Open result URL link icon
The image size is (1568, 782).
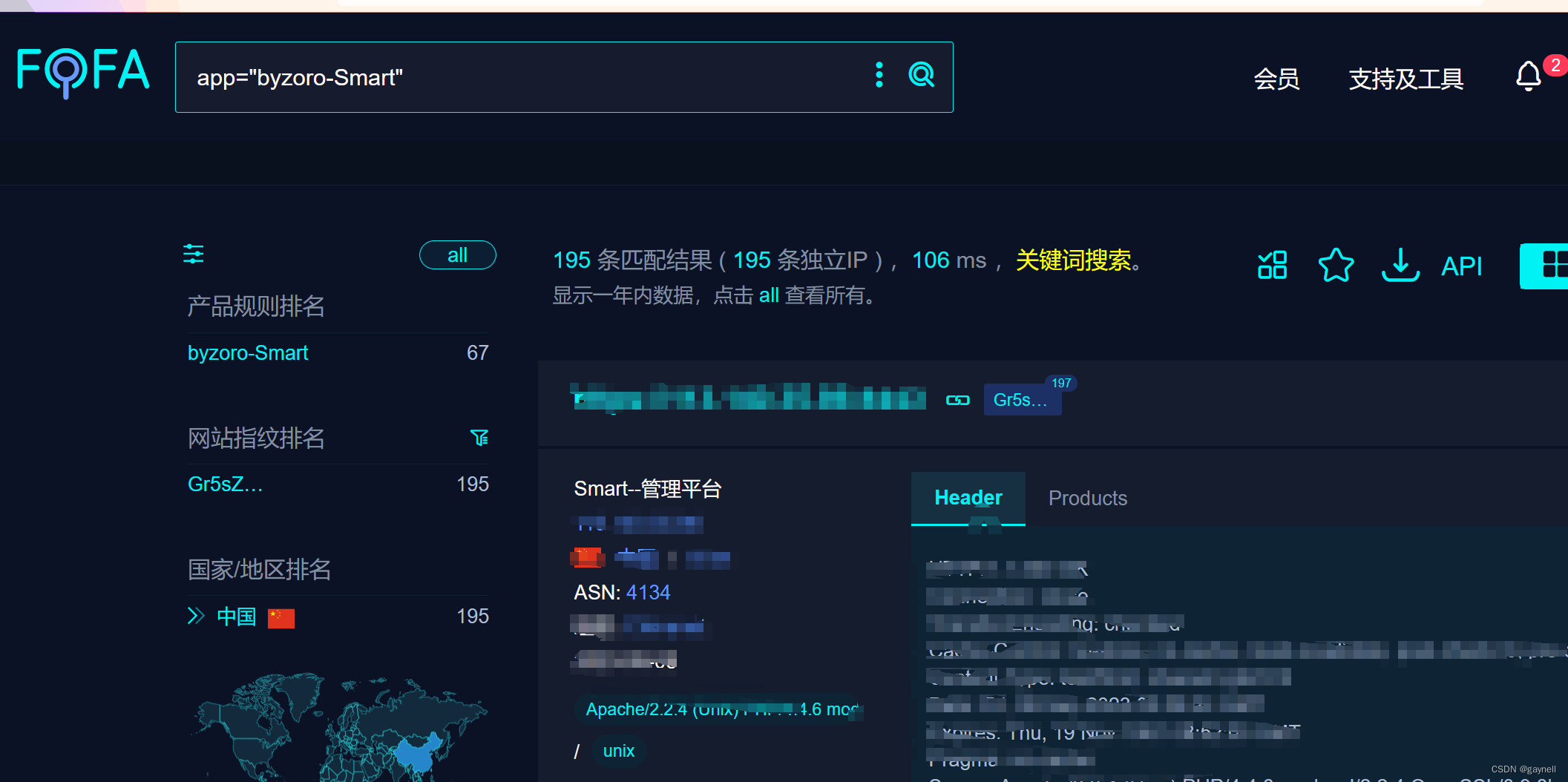pyautogui.click(x=958, y=401)
